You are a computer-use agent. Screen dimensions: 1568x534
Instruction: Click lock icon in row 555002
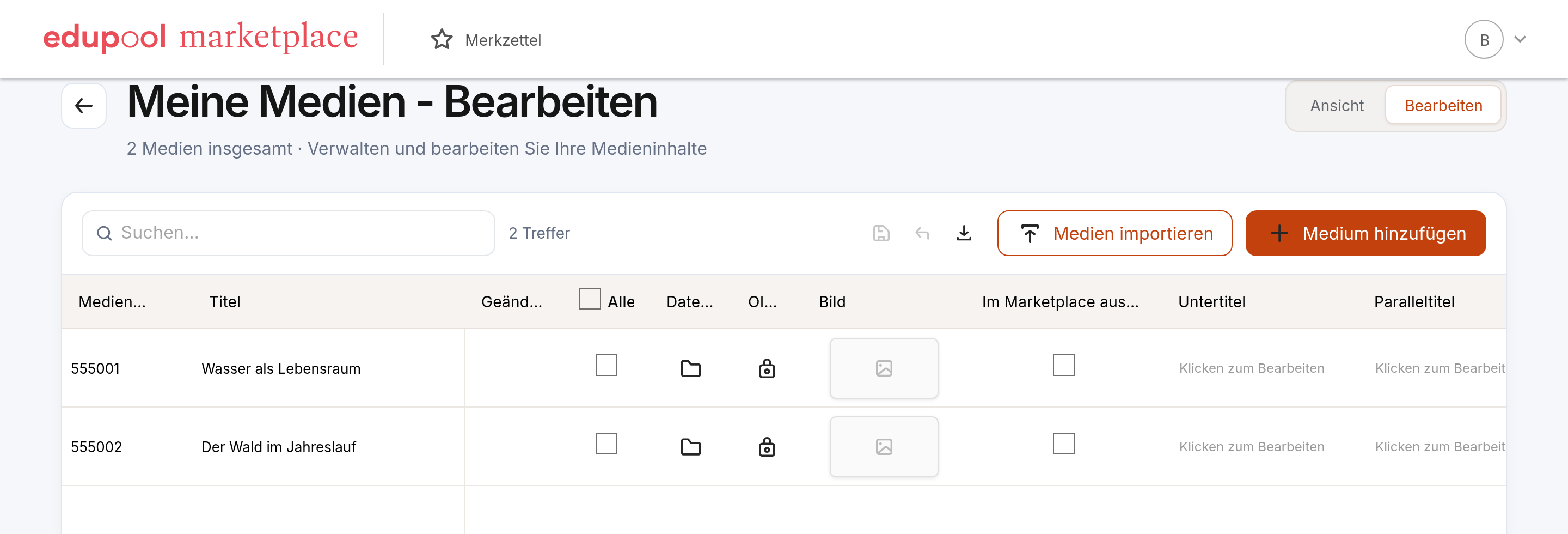click(x=767, y=447)
